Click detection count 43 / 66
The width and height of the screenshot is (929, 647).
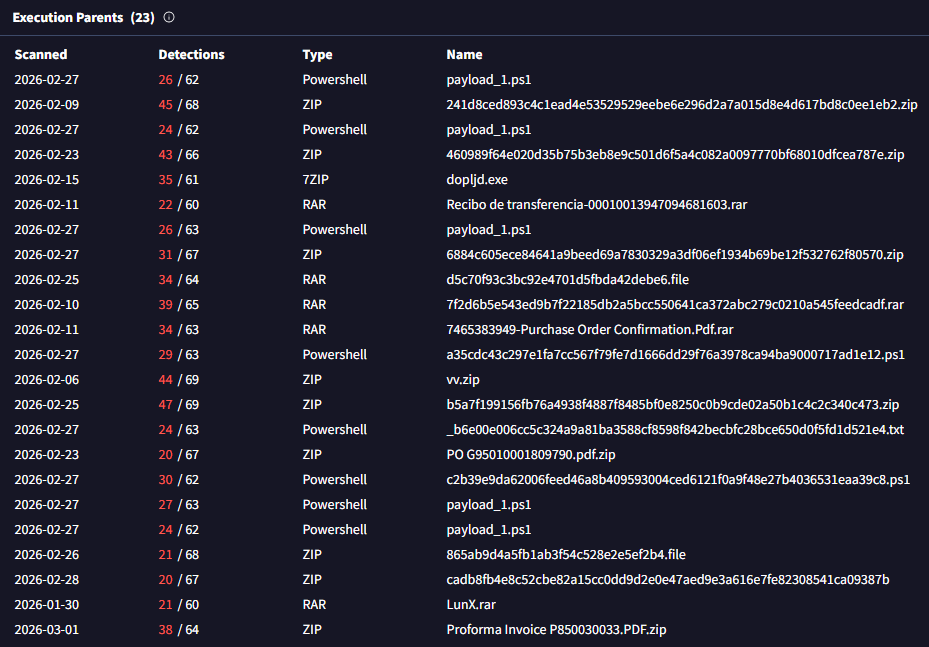click(x=178, y=155)
